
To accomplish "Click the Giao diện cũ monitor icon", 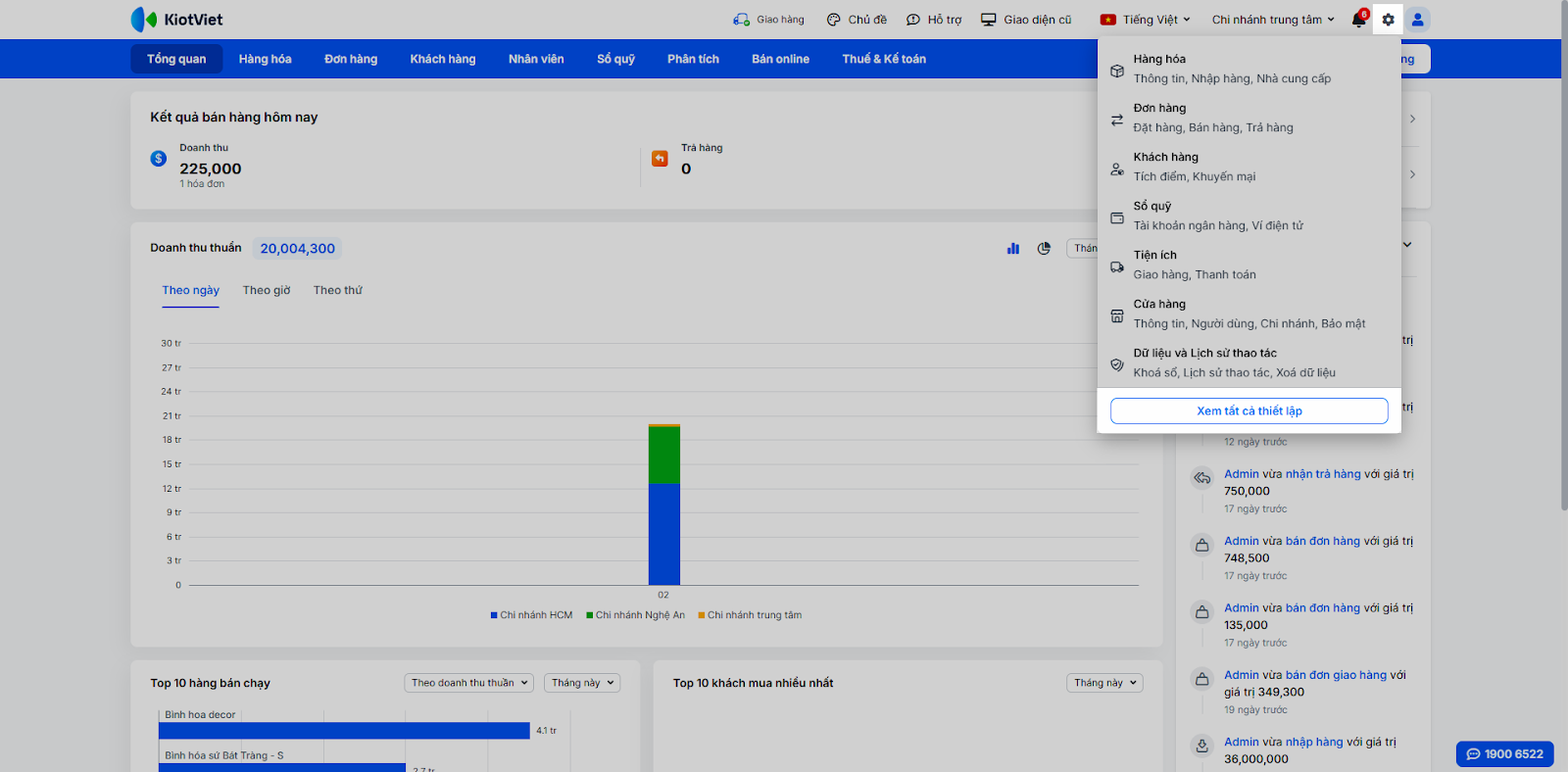I will (989, 20).
